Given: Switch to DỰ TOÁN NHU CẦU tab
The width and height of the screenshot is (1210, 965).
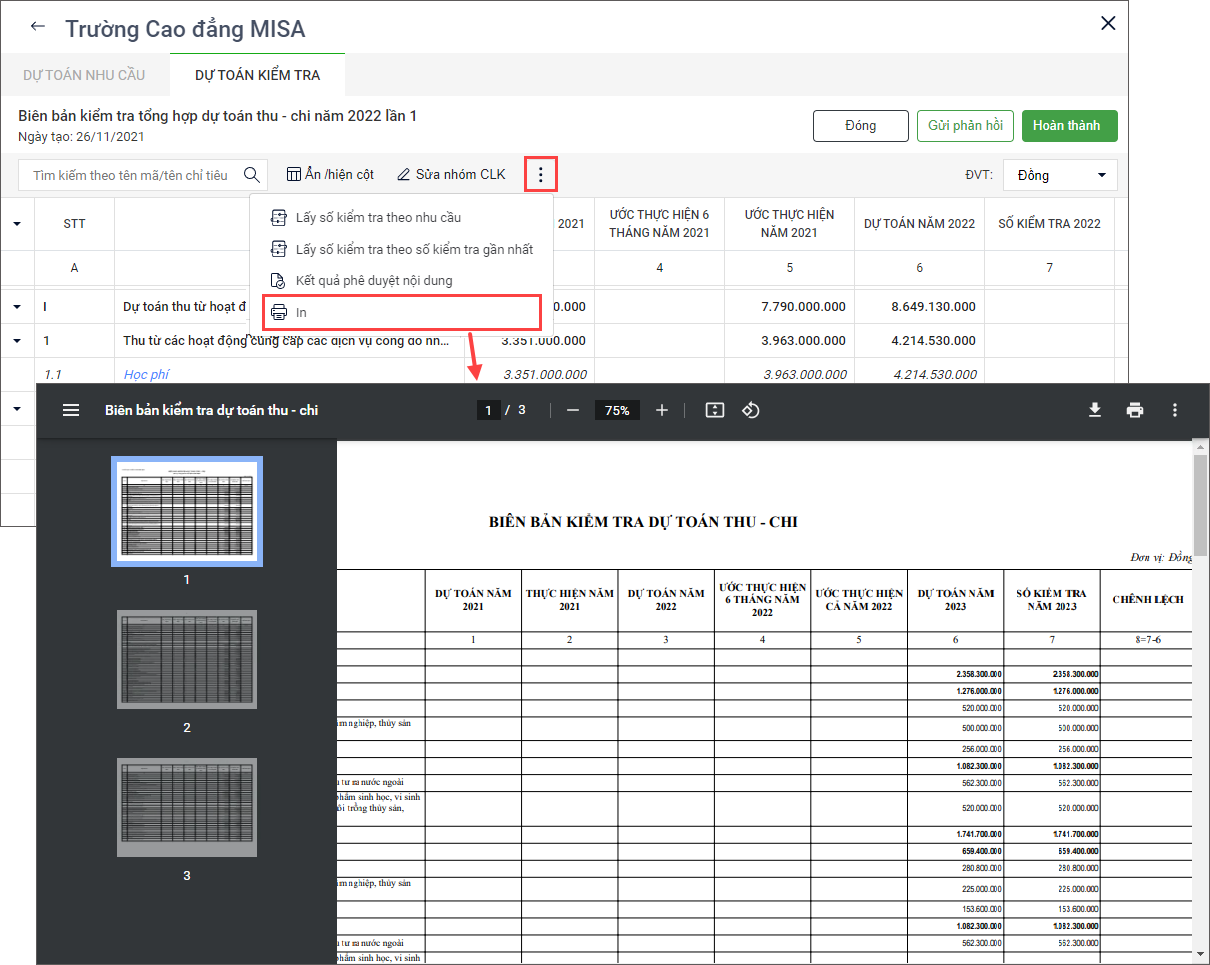Looking at the screenshot, I should pyautogui.click(x=84, y=75).
